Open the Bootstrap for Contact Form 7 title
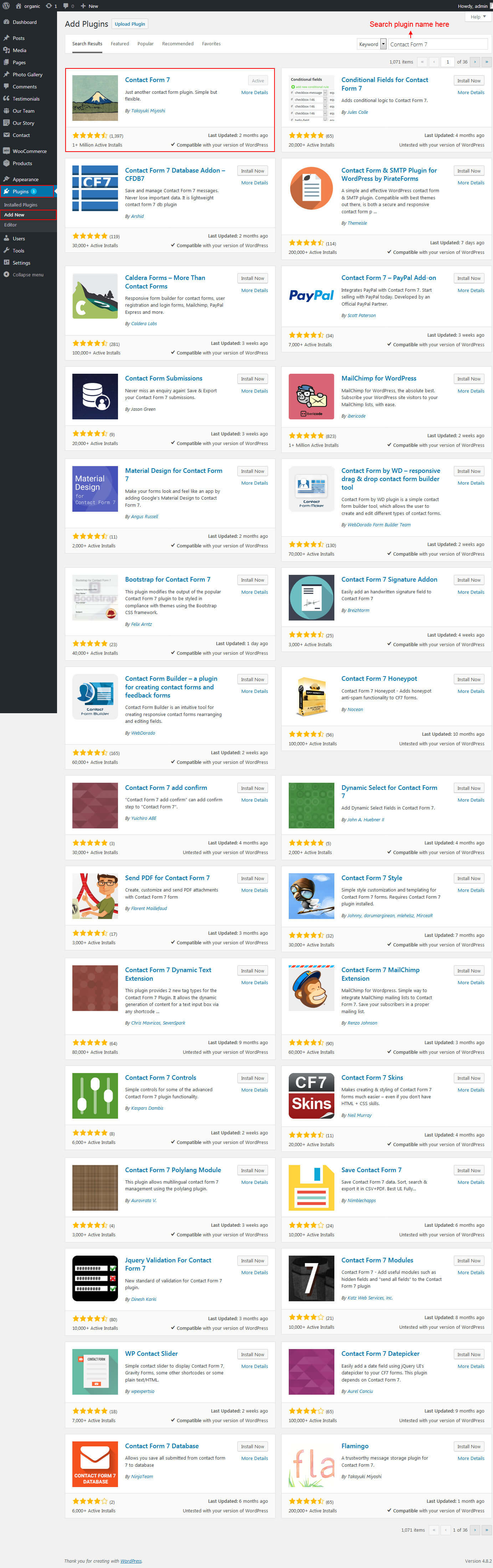The image size is (493, 1568). [168, 579]
